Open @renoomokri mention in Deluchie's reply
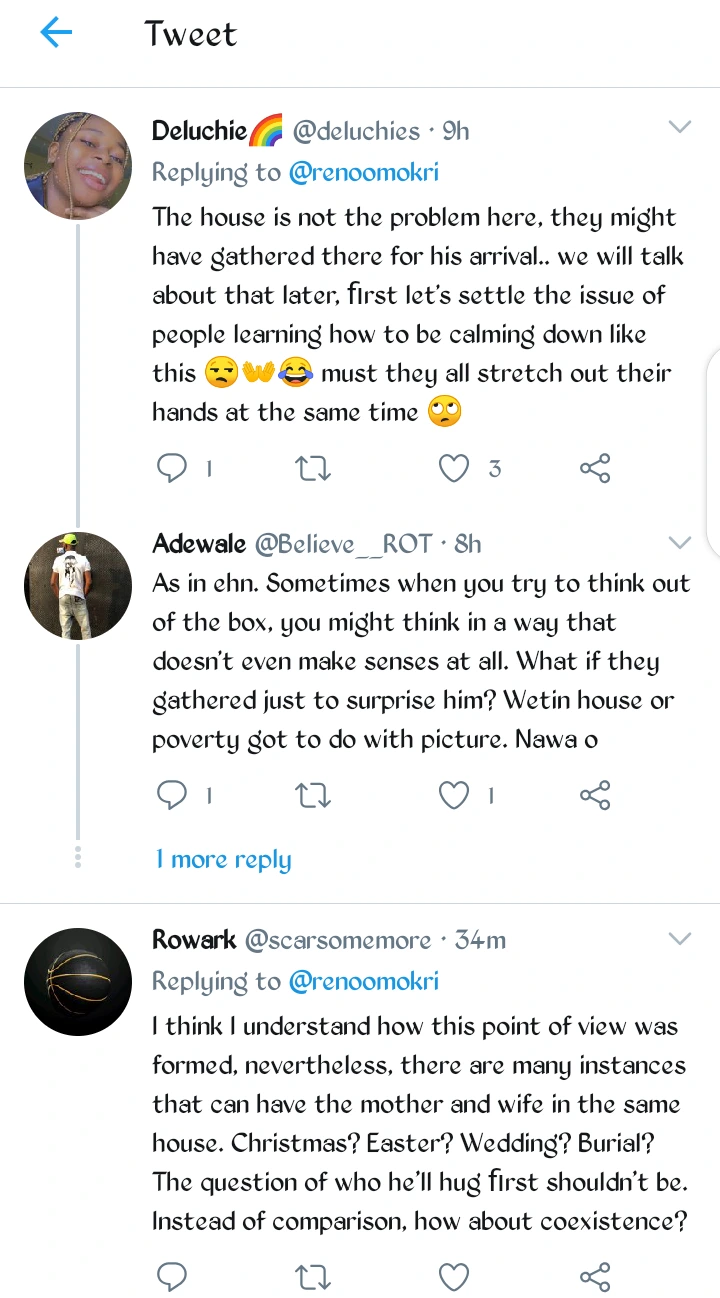 pos(364,173)
